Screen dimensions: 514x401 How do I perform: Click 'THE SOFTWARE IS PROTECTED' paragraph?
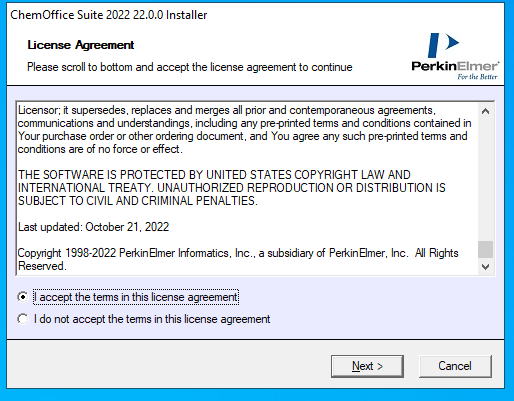(232, 188)
